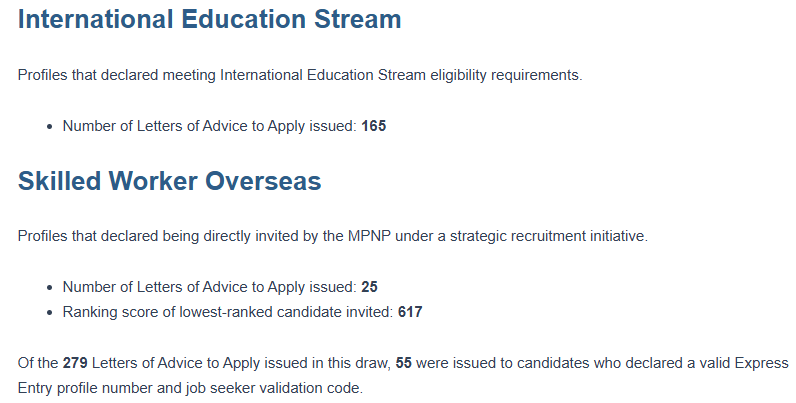Click the word 'Overseas' in the heading
This screenshot has width=796, height=403.
[x=263, y=181]
